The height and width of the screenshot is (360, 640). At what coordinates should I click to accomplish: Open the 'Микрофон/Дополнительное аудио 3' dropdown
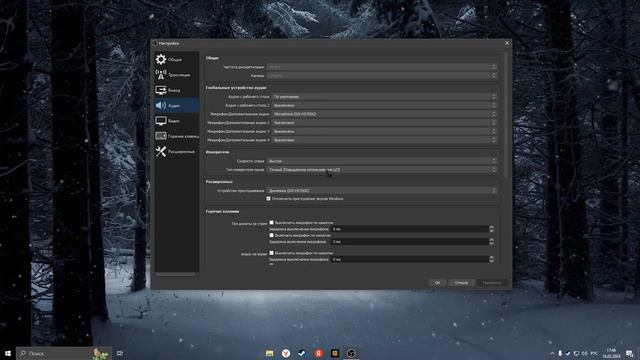coord(384,131)
